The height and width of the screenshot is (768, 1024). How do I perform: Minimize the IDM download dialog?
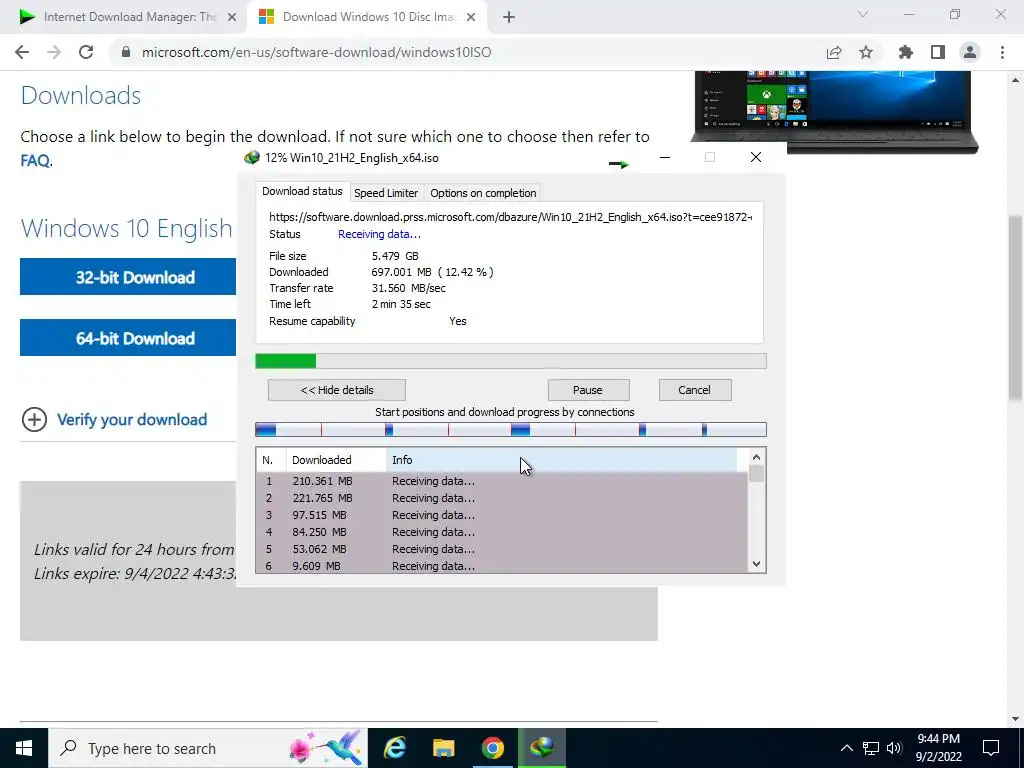(665, 157)
